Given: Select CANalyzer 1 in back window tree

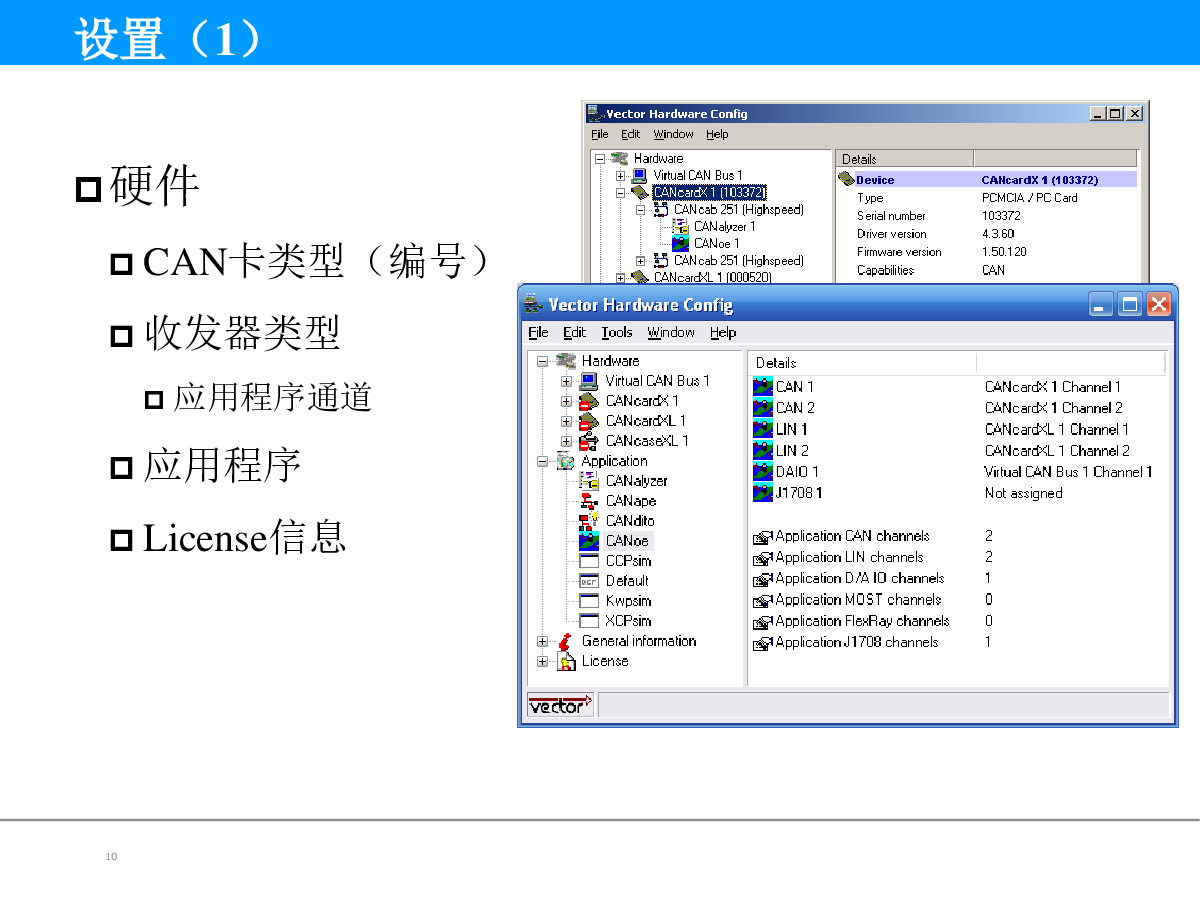Looking at the screenshot, I should point(724,227).
